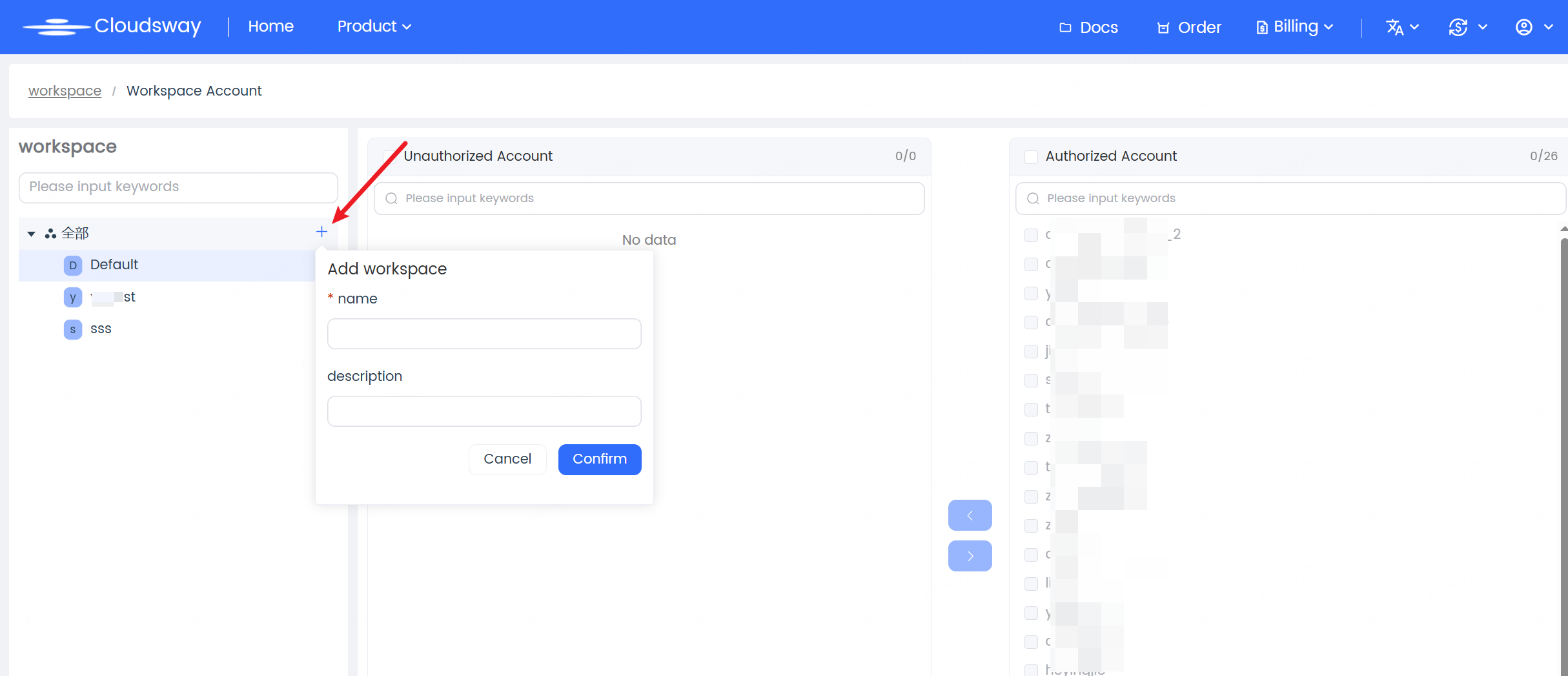The image size is (1568, 676).
Task: Click the language translate icon
Action: click(1394, 27)
